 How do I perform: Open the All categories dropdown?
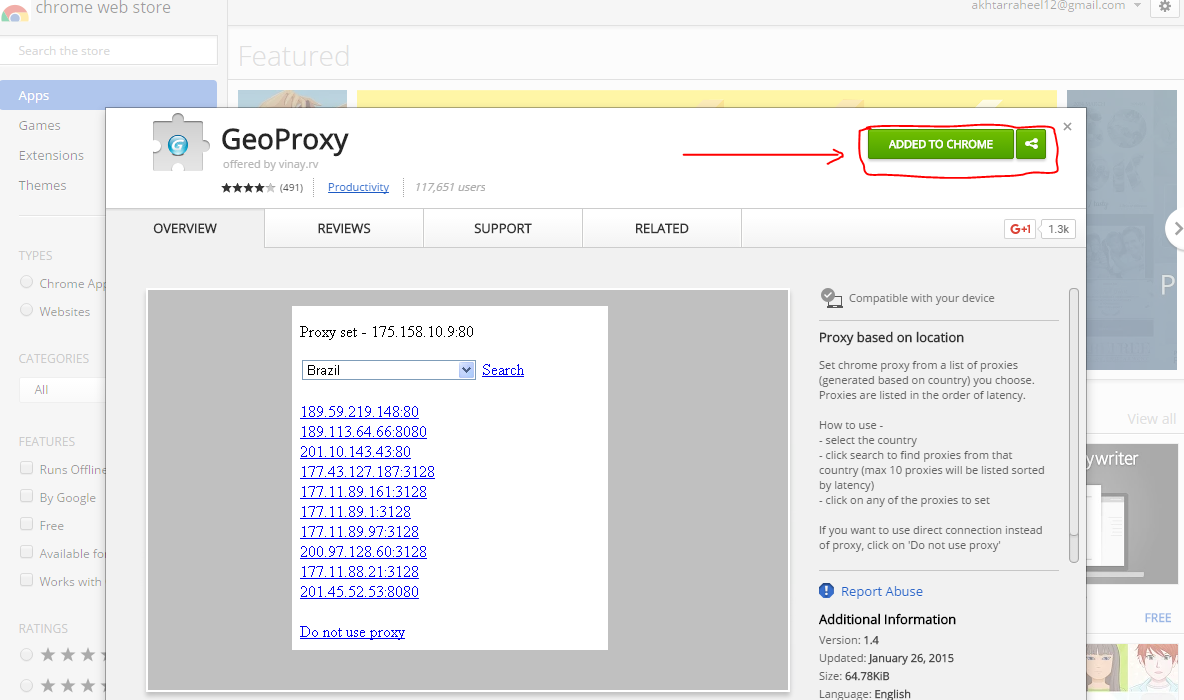pos(63,390)
